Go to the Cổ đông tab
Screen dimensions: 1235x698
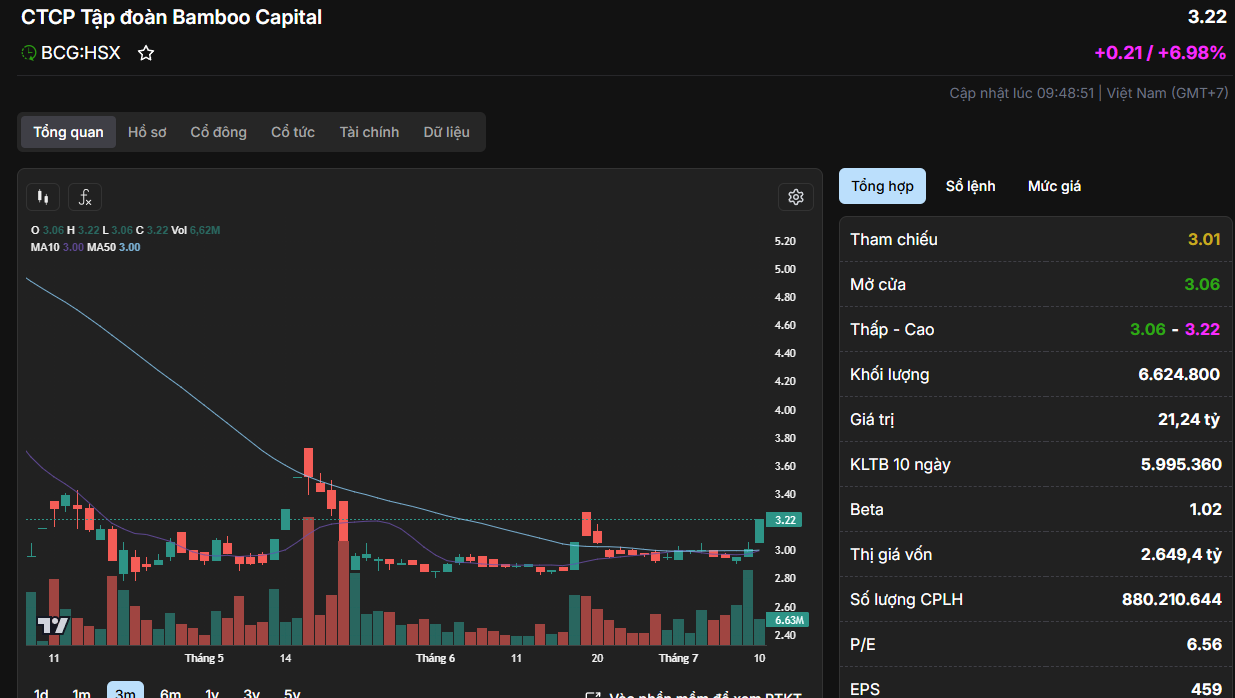click(218, 132)
